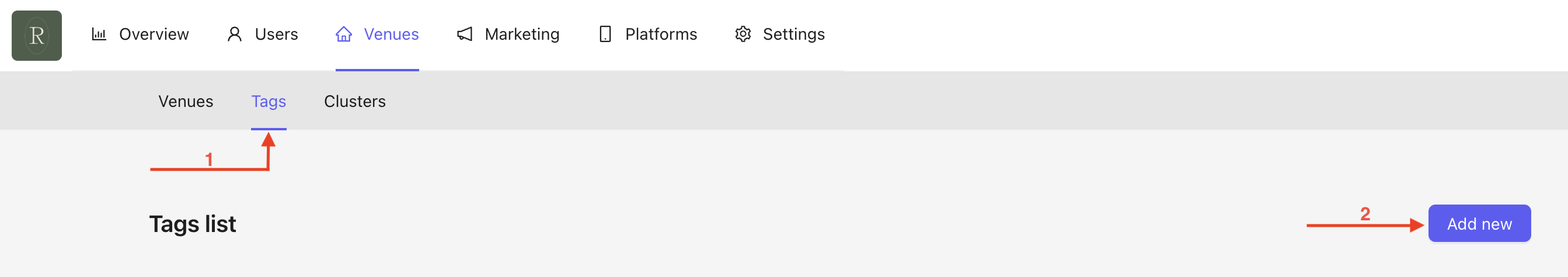Click the R logo thumbnail

click(37, 35)
